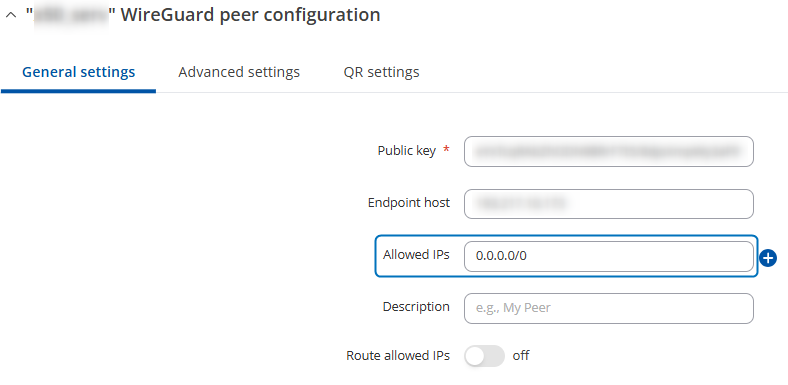Toggle the Route allowed IPs switch

coord(484,356)
